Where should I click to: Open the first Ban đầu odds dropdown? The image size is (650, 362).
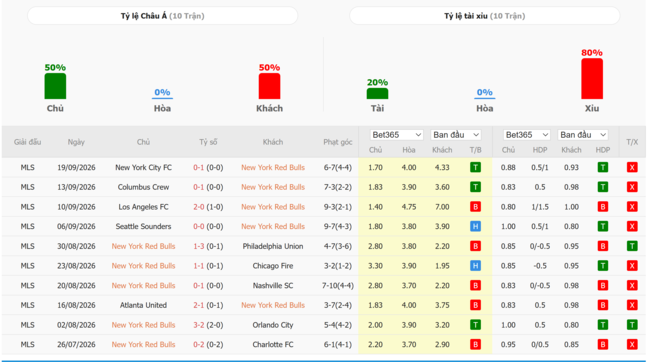[x=456, y=135]
